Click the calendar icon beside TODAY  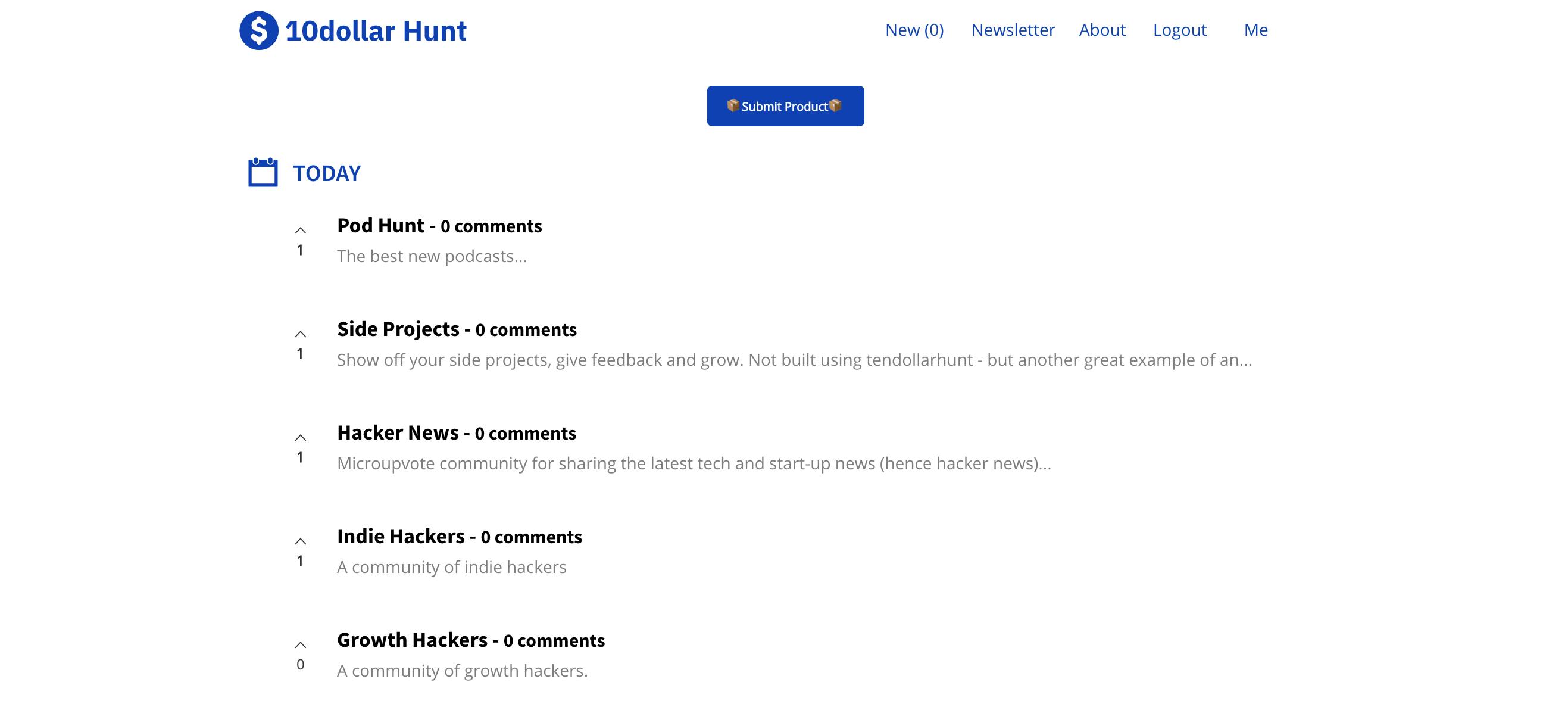click(263, 172)
